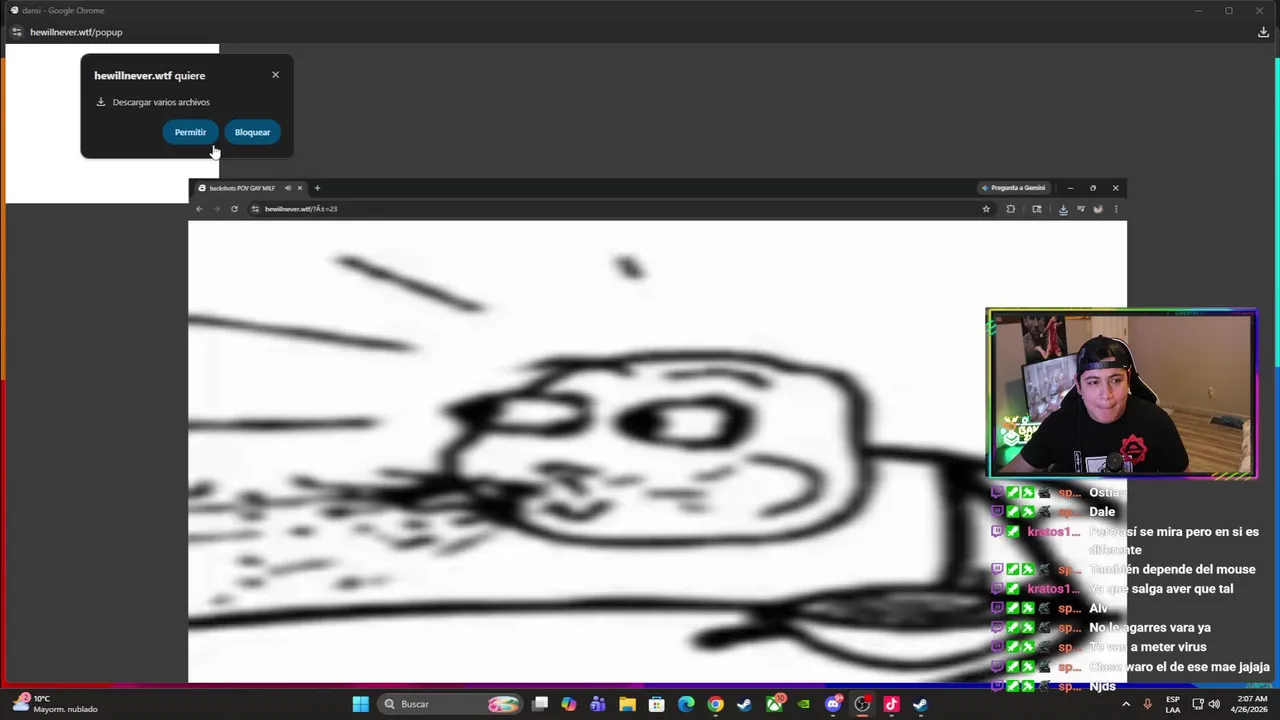Open Task View on the taskbar
1280x720 pixels.
click(540, 704)
